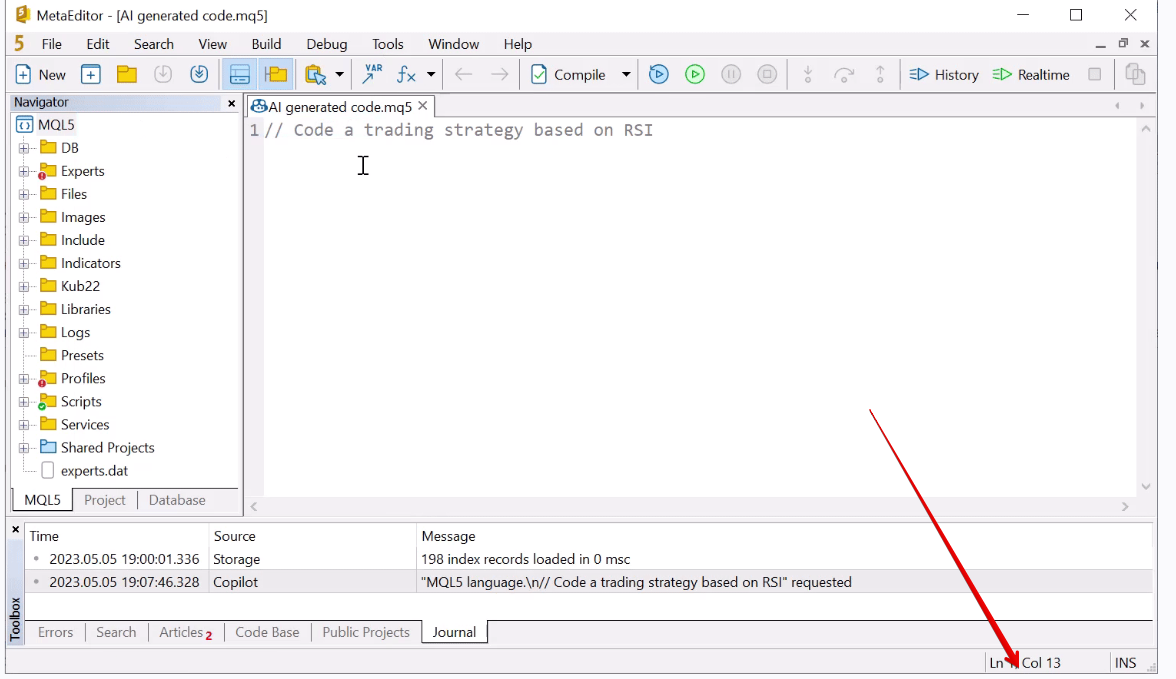
Task: Click the navigate forward arrow
Action: (500, 74)
